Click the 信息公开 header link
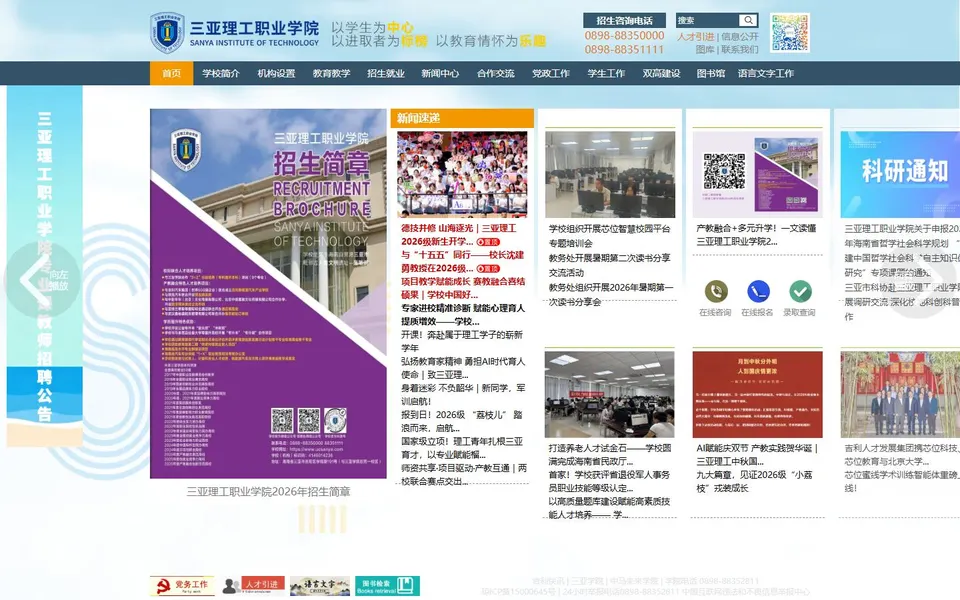 740,37
